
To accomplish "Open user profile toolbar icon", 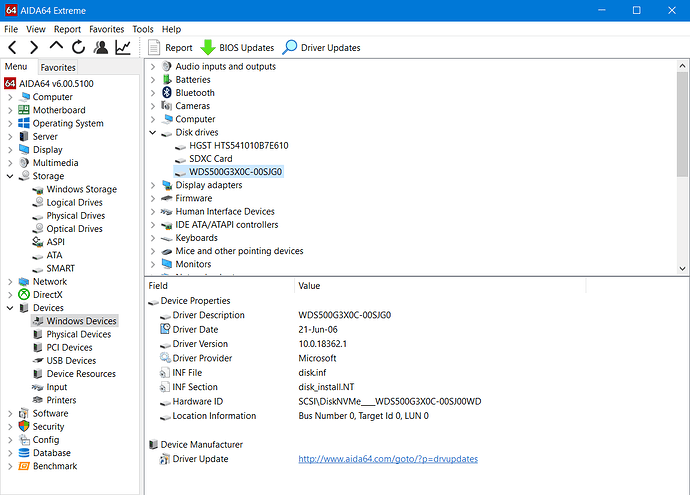I will [101, 47].
